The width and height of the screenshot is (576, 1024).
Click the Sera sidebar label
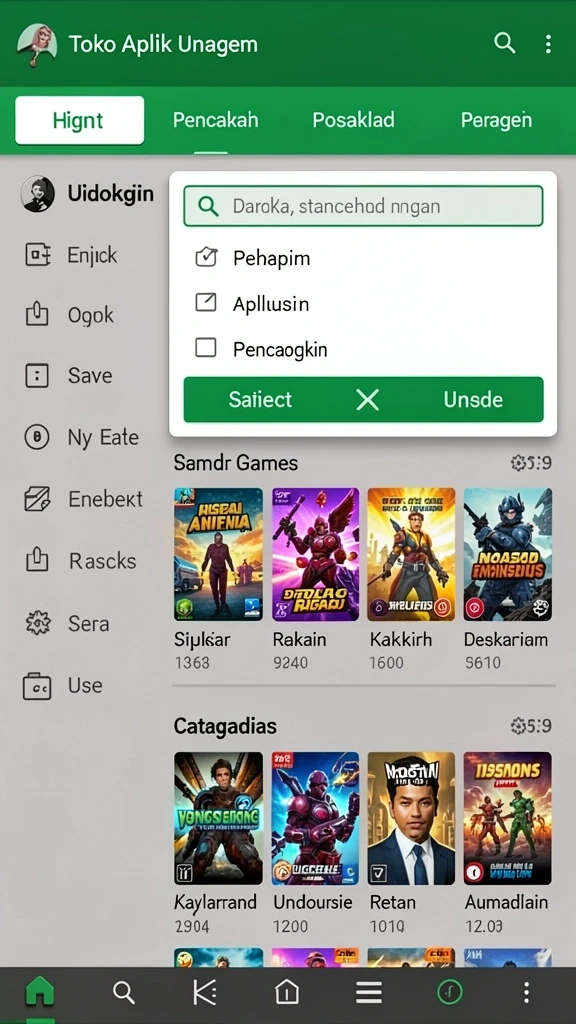click(88, 623)
